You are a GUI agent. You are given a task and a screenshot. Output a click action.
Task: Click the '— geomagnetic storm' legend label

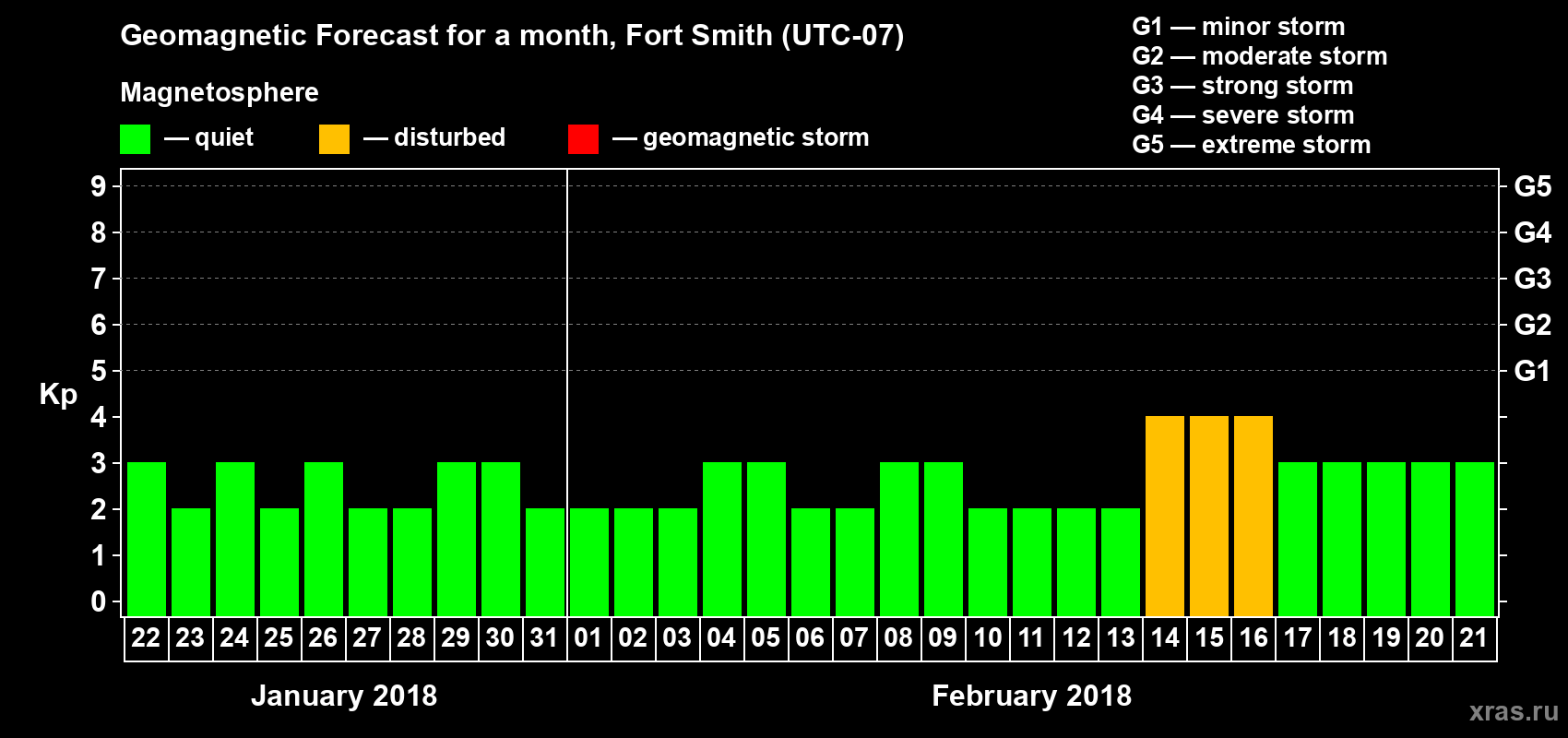pyautogui.click(x=741, y=137)
